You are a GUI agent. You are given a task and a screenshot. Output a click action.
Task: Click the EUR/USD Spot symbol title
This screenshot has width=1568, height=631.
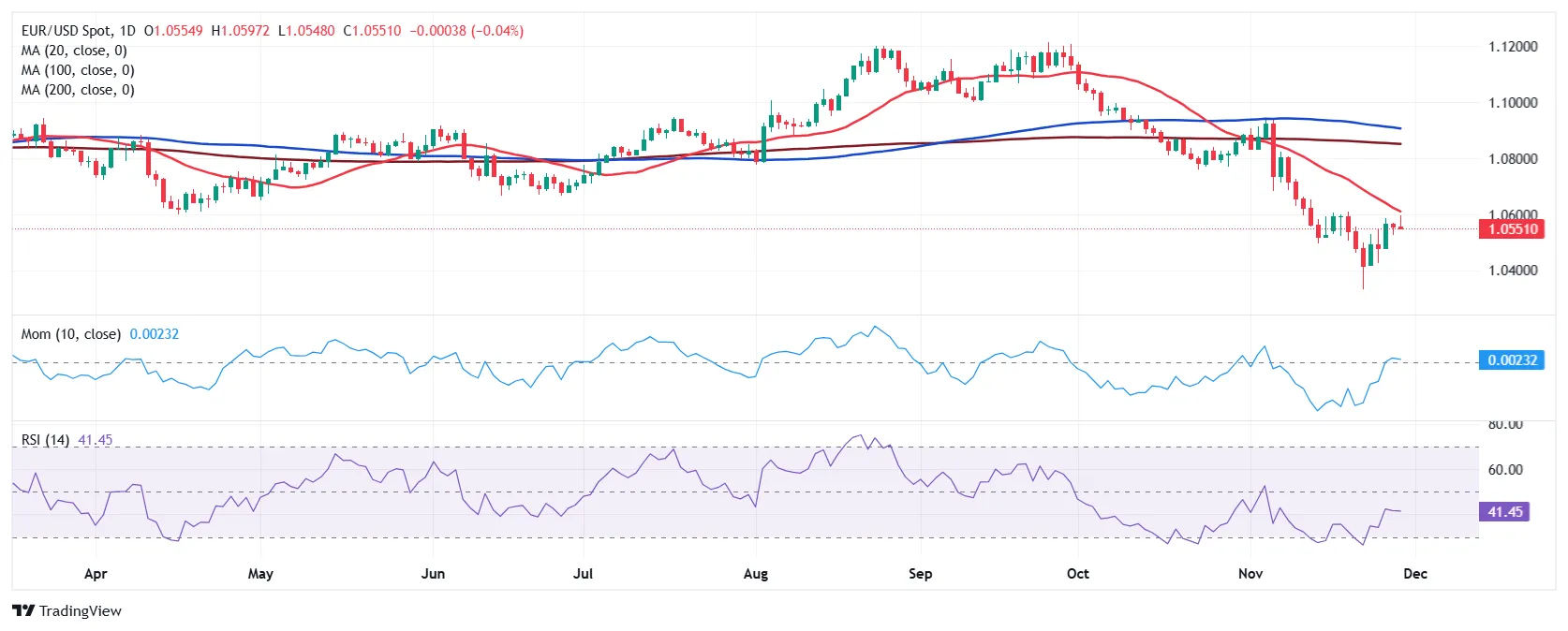pos(66,31)
